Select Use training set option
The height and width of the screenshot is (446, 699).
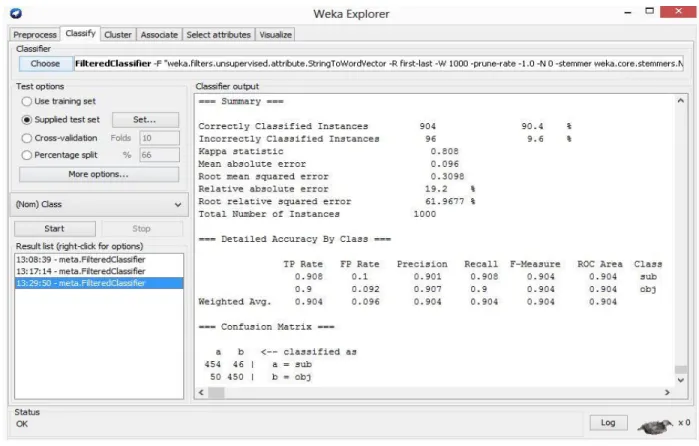pos(27,101)
